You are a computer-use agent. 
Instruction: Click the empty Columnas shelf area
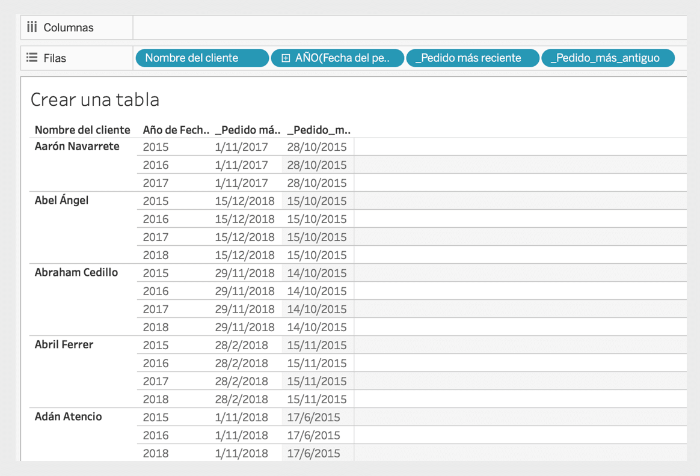click(410, 27)
